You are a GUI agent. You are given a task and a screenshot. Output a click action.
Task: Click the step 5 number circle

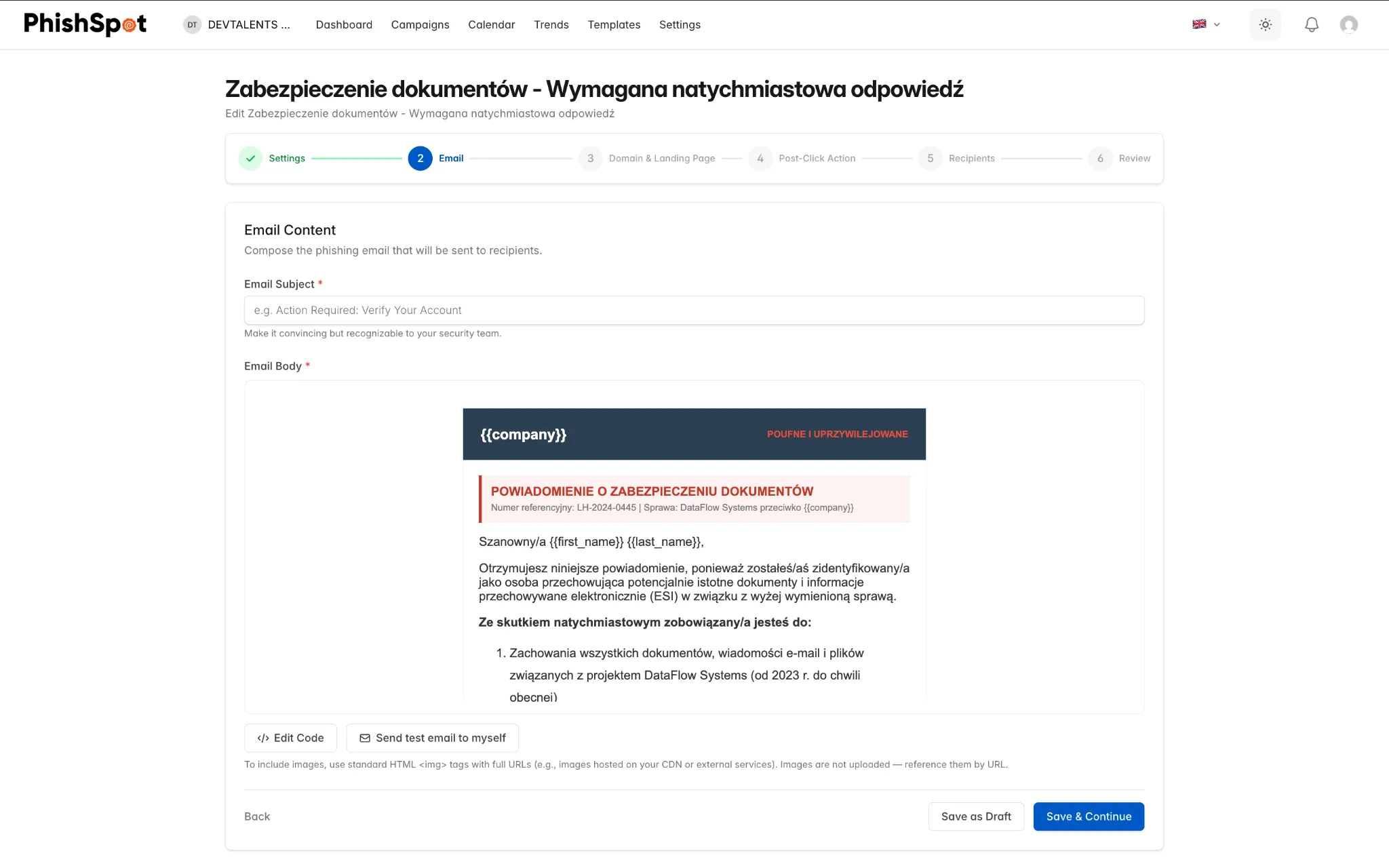(x=930, y=158)
